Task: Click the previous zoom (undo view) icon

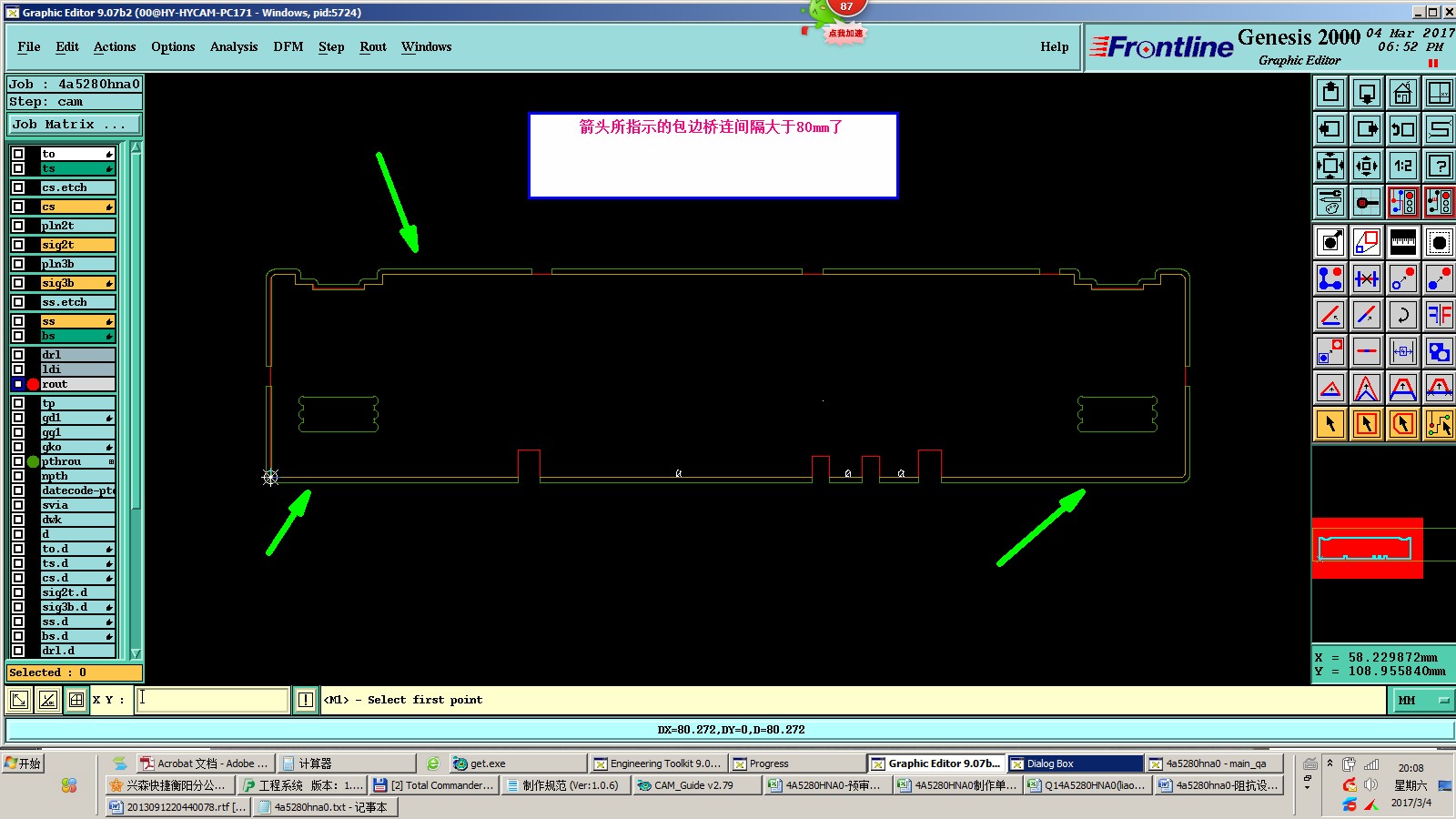Action: pos(1403,129)
